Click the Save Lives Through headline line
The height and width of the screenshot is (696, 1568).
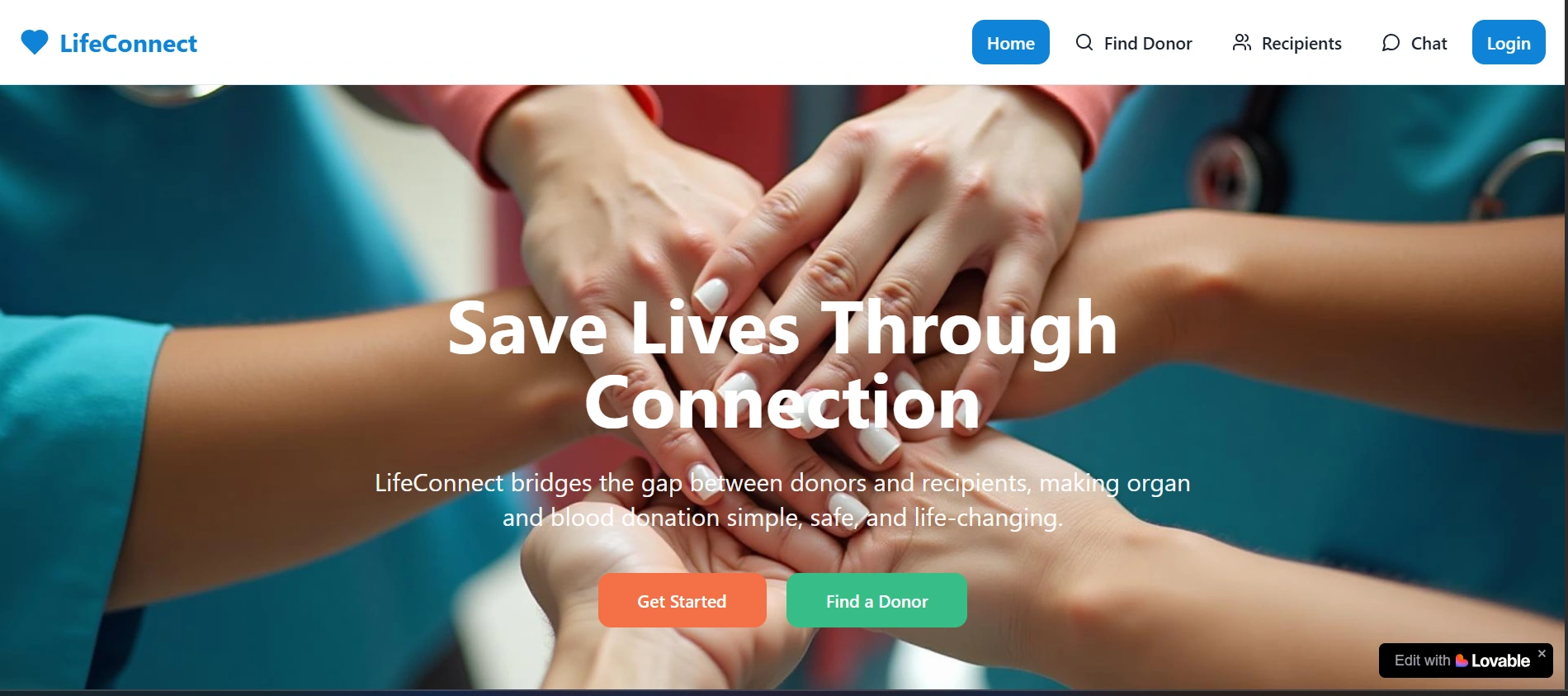click(x=782, y=329)
